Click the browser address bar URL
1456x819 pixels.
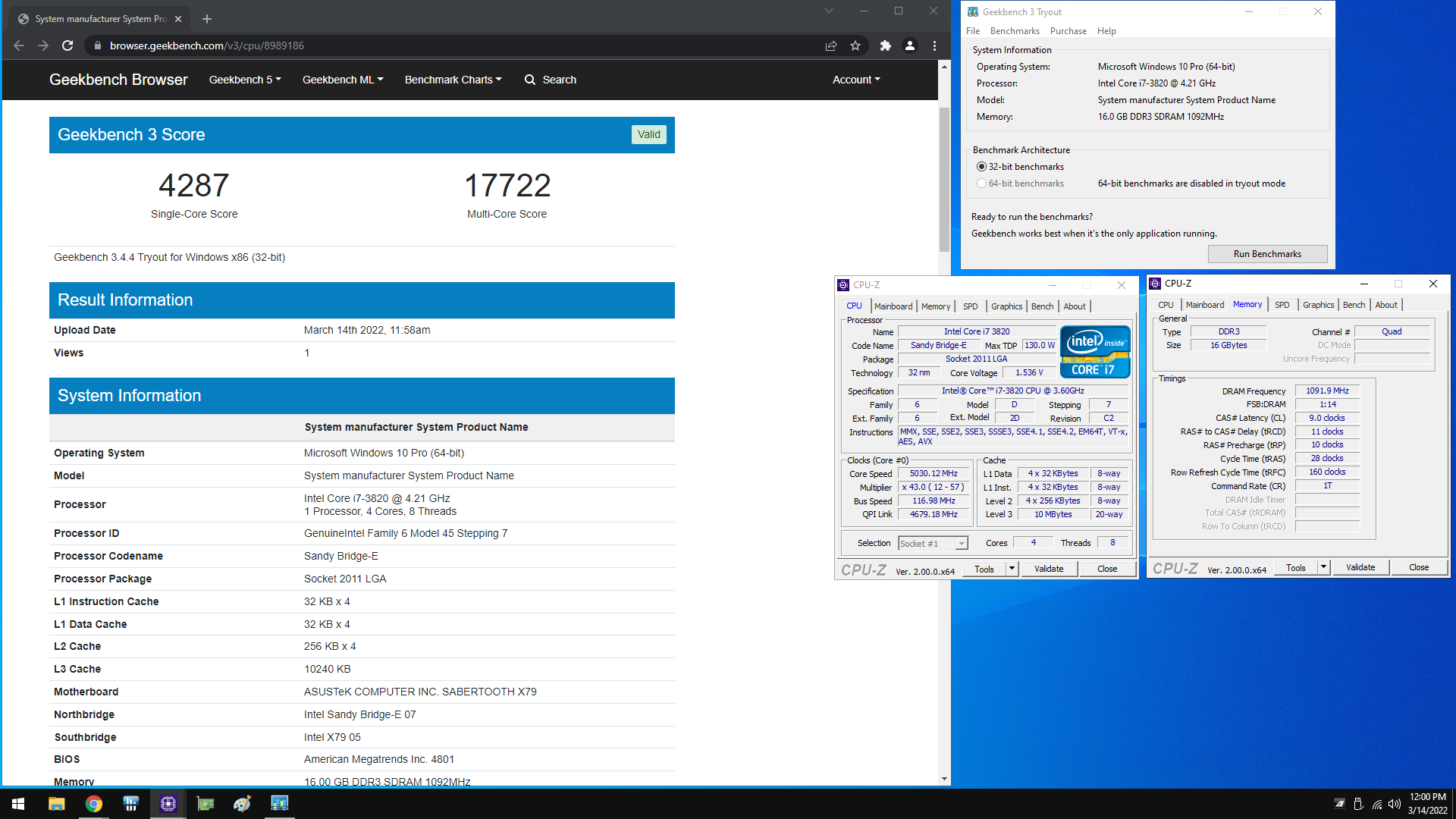(x=207, y=45)
